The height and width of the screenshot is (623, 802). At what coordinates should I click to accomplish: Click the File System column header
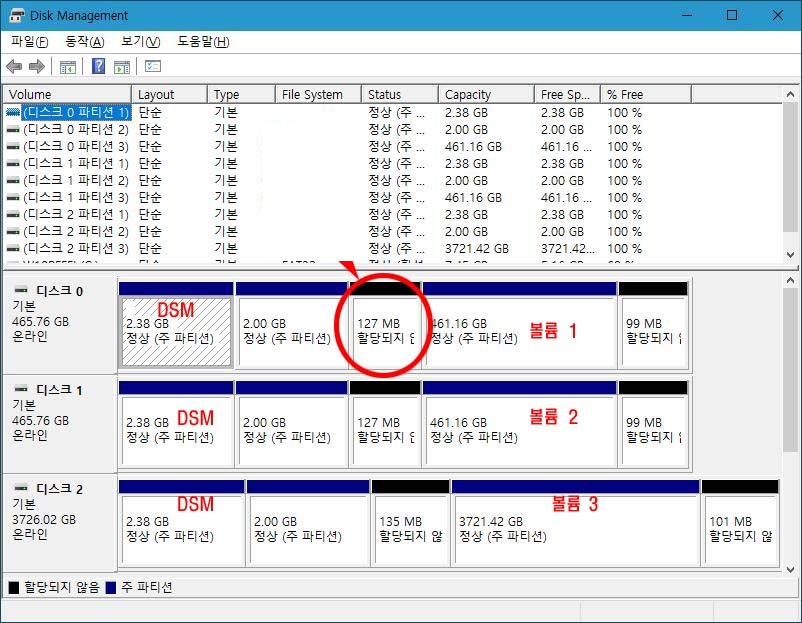point(316,94)
